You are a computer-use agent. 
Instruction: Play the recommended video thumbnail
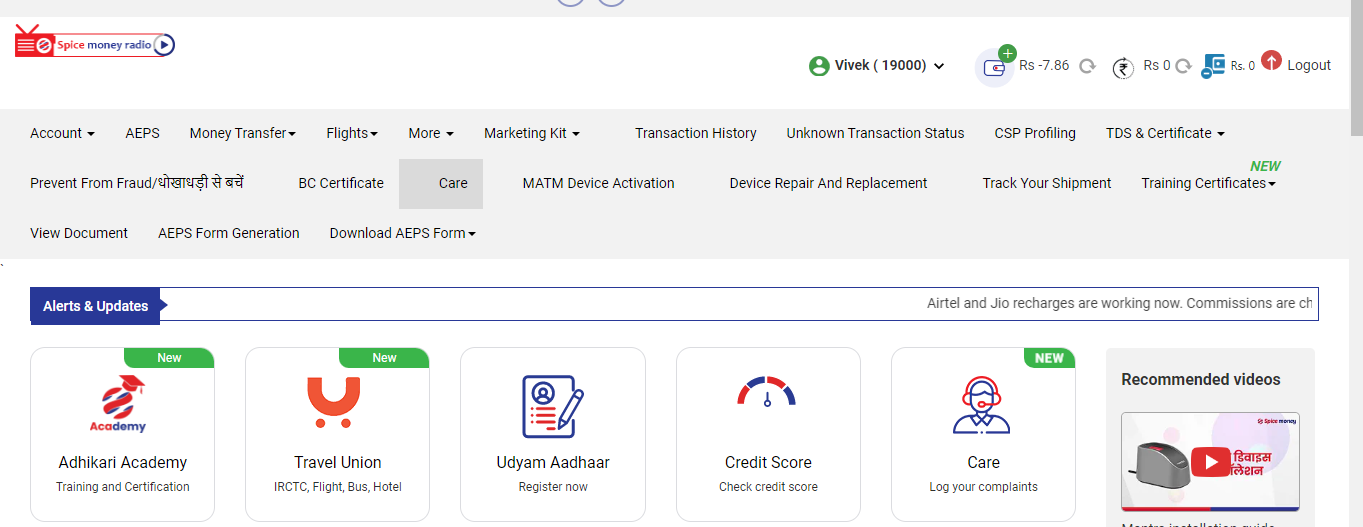pos(1210,462)
